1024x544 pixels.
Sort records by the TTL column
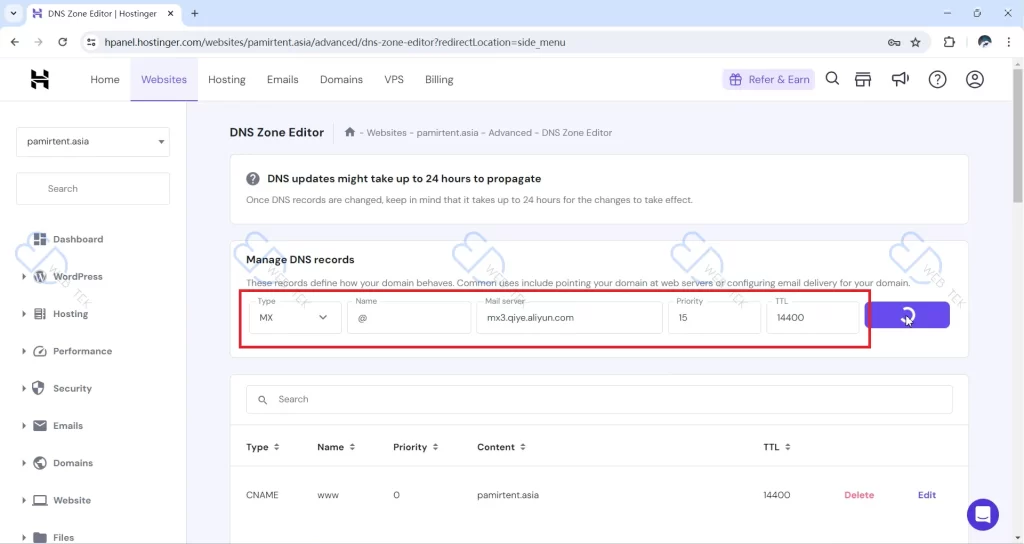(775, 447)
